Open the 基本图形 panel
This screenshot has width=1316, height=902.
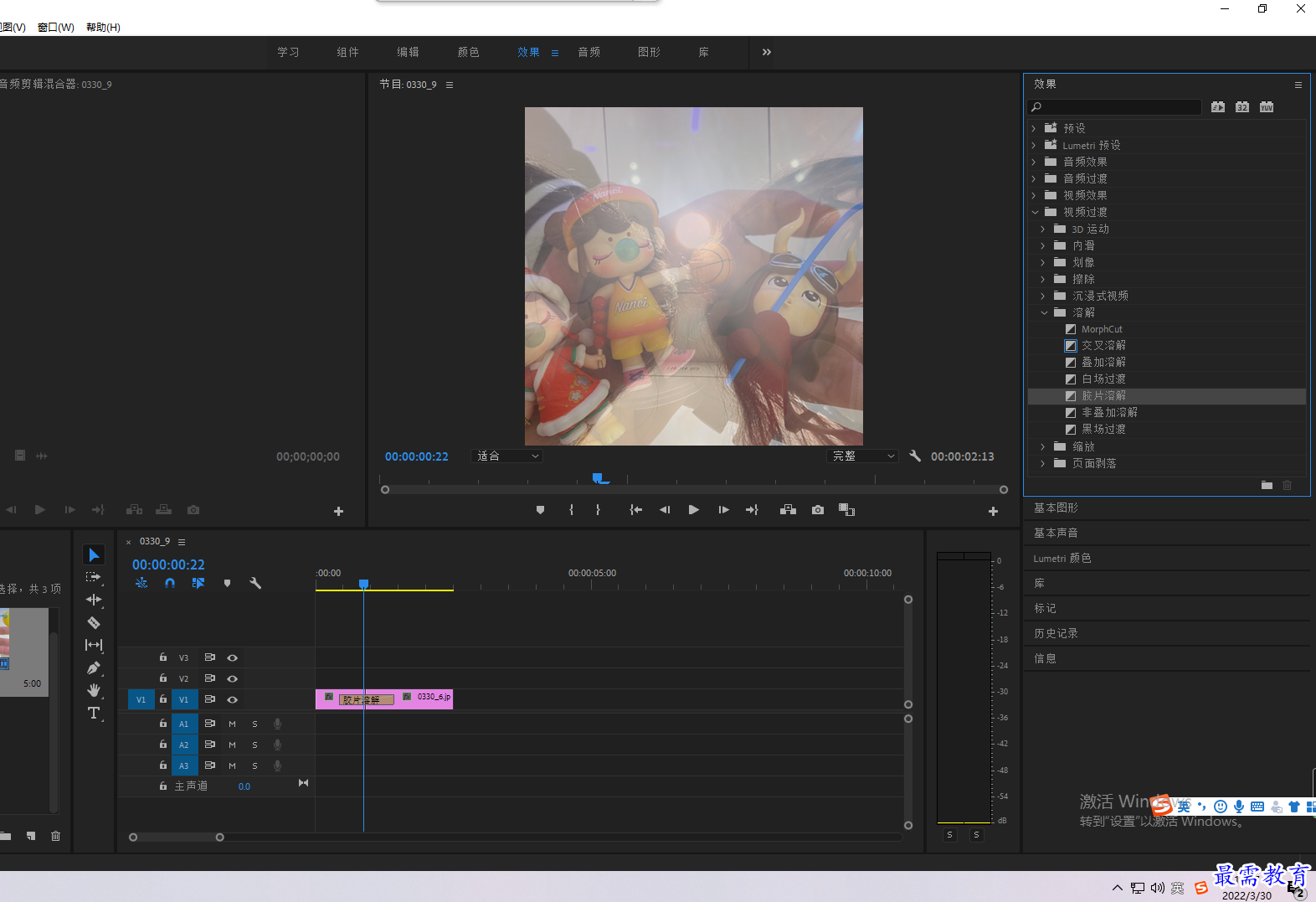pos(1056,508)
